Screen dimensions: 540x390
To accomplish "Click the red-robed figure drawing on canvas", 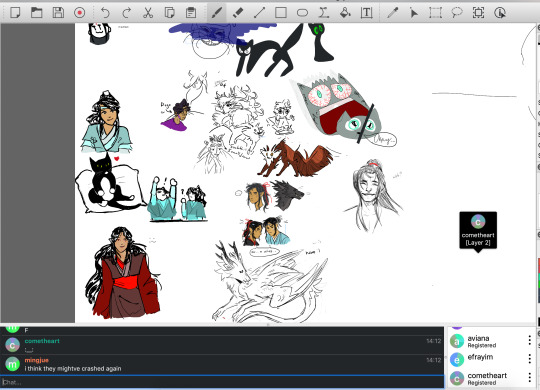I will 123,273.
